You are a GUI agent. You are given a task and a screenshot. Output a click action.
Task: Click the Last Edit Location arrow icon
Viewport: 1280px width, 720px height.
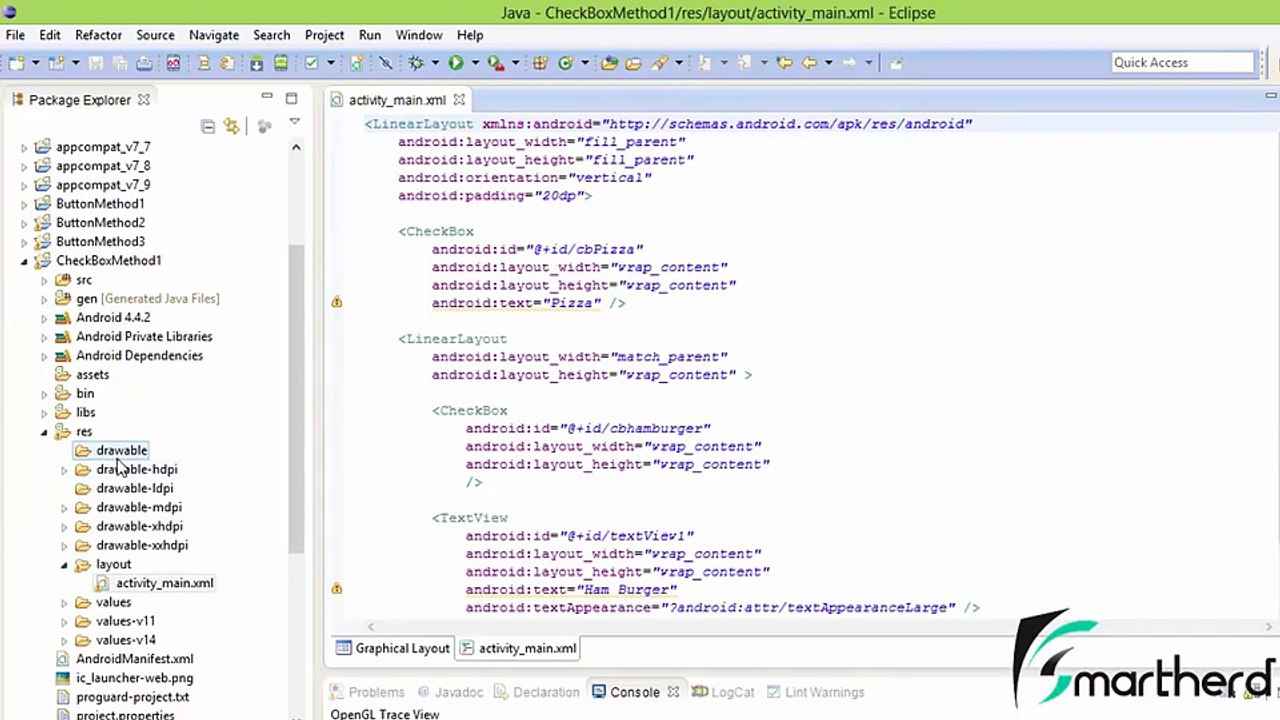pos(784,63)
